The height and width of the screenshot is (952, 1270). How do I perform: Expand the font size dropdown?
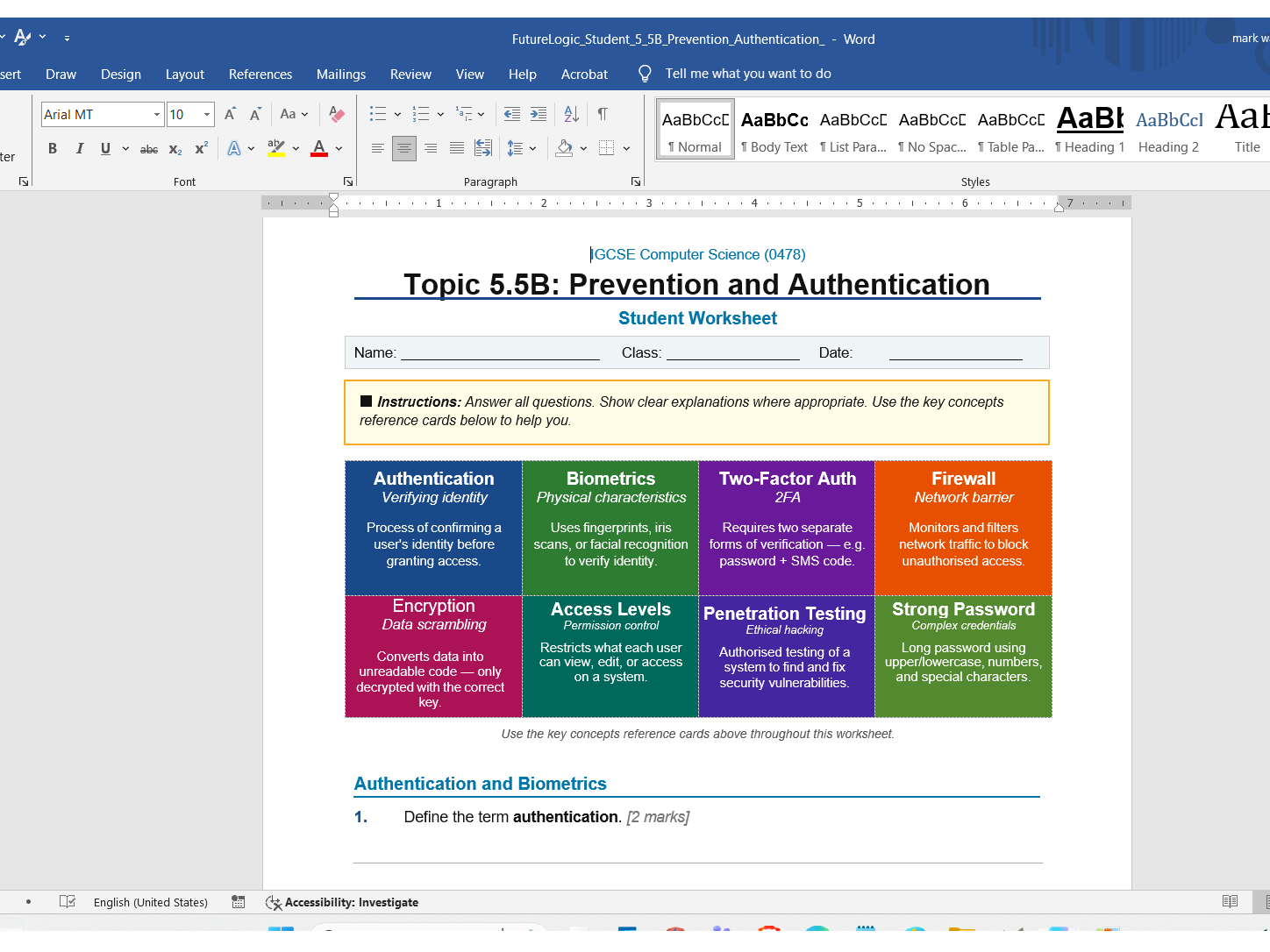point(207,115)
